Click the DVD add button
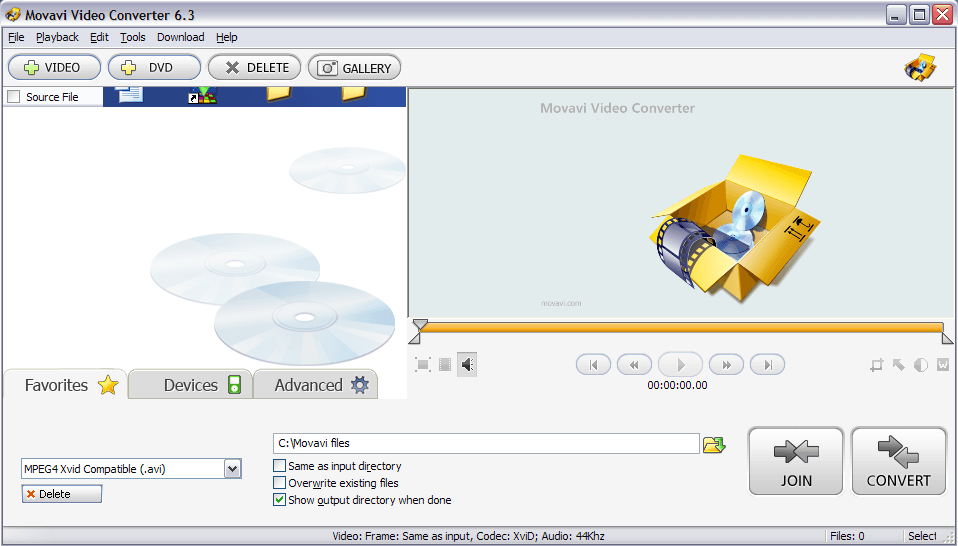Viewport: 958px width, 546px height. point(154,67)
